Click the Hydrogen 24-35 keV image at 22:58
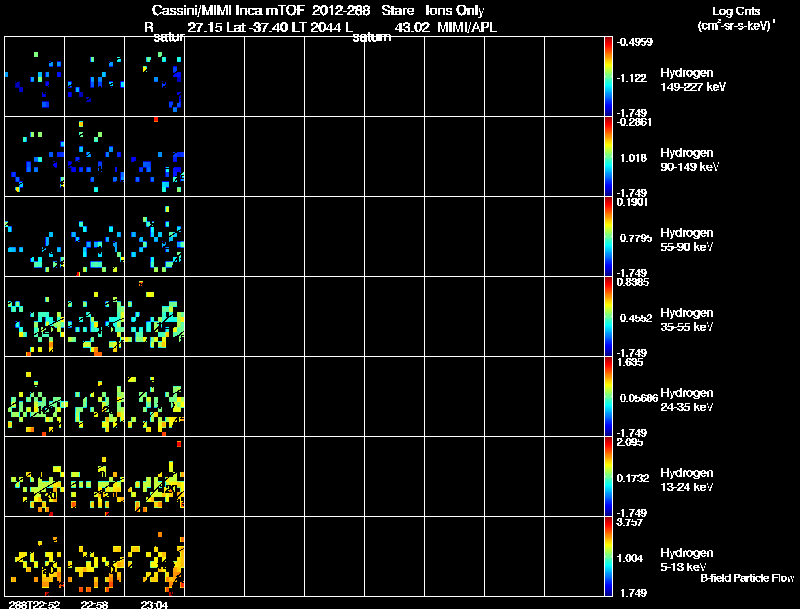Image resolution: width=800 pixels, height=609 pixels. click(x=94, y=397)
